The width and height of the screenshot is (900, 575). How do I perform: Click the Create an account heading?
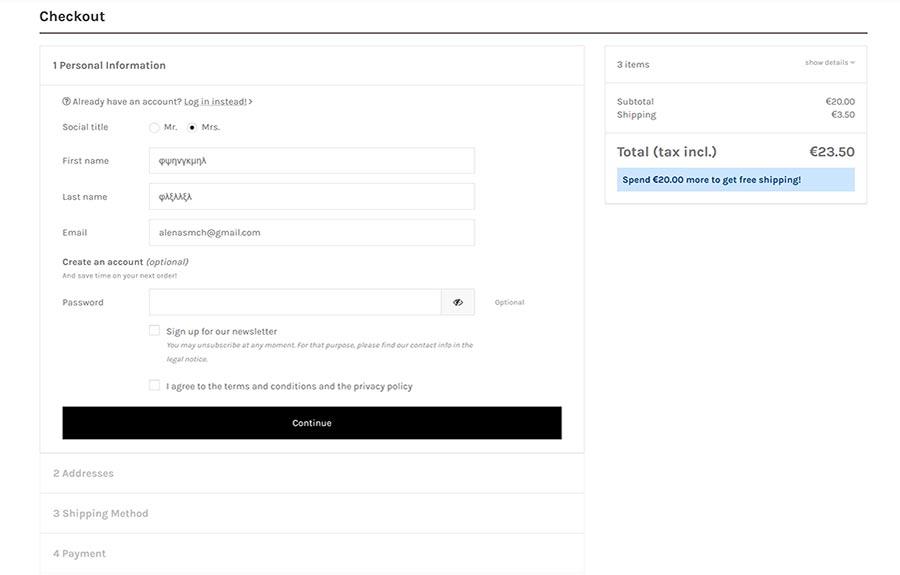pos(125,262)
